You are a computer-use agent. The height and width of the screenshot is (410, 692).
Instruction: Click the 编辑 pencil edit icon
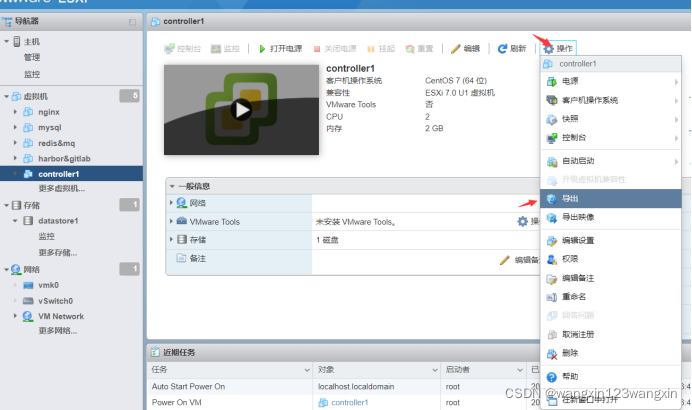(x=455, y=49)
